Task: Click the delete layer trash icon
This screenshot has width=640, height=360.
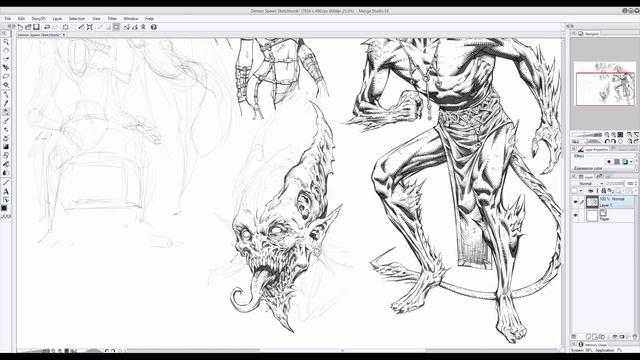Action: tap(635, 337)
